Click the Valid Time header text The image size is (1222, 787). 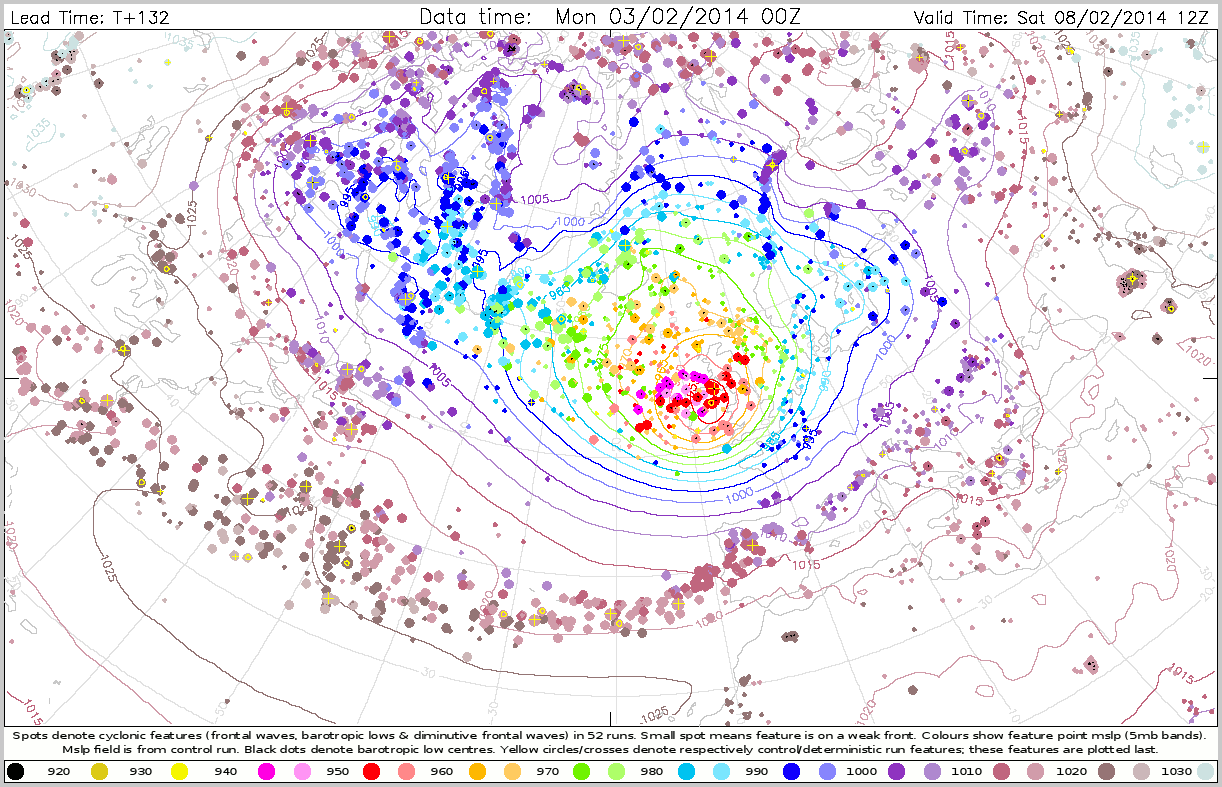(1064, 17)
